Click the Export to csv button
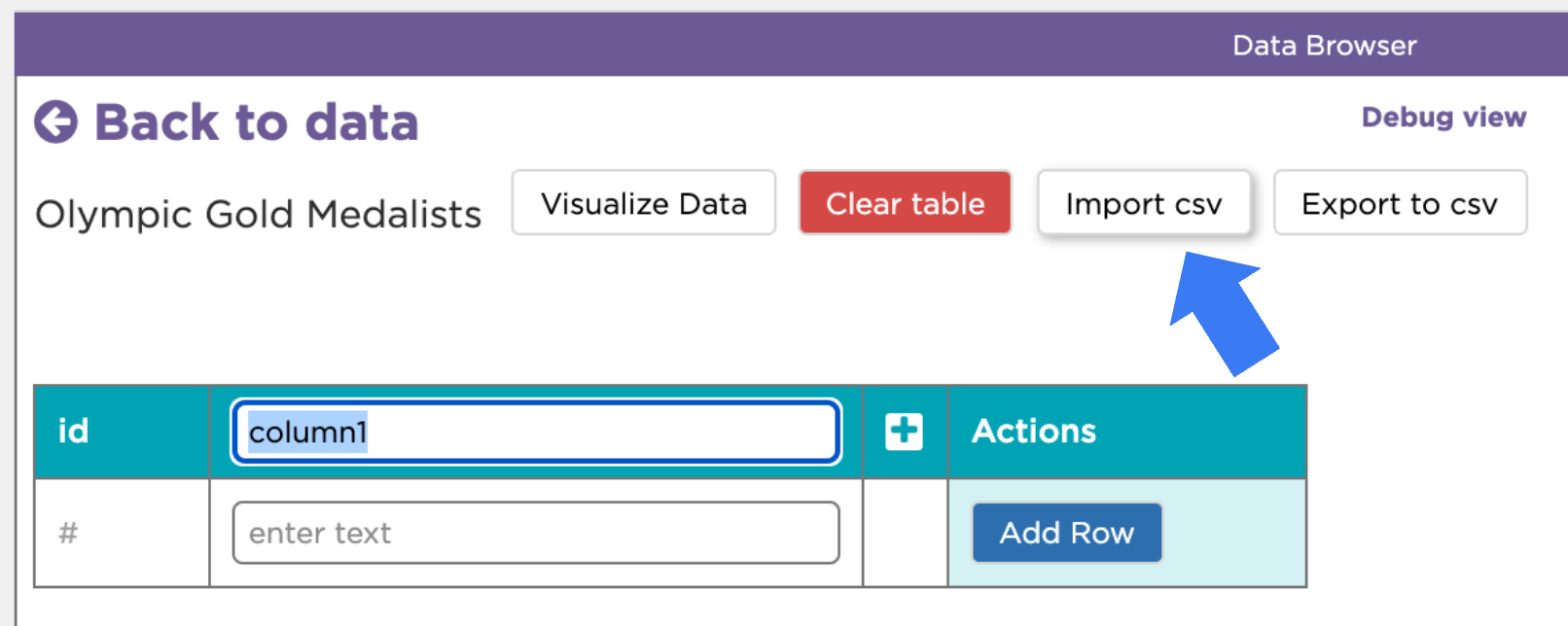This screenshot has width=1568, height=626. 1400,203
